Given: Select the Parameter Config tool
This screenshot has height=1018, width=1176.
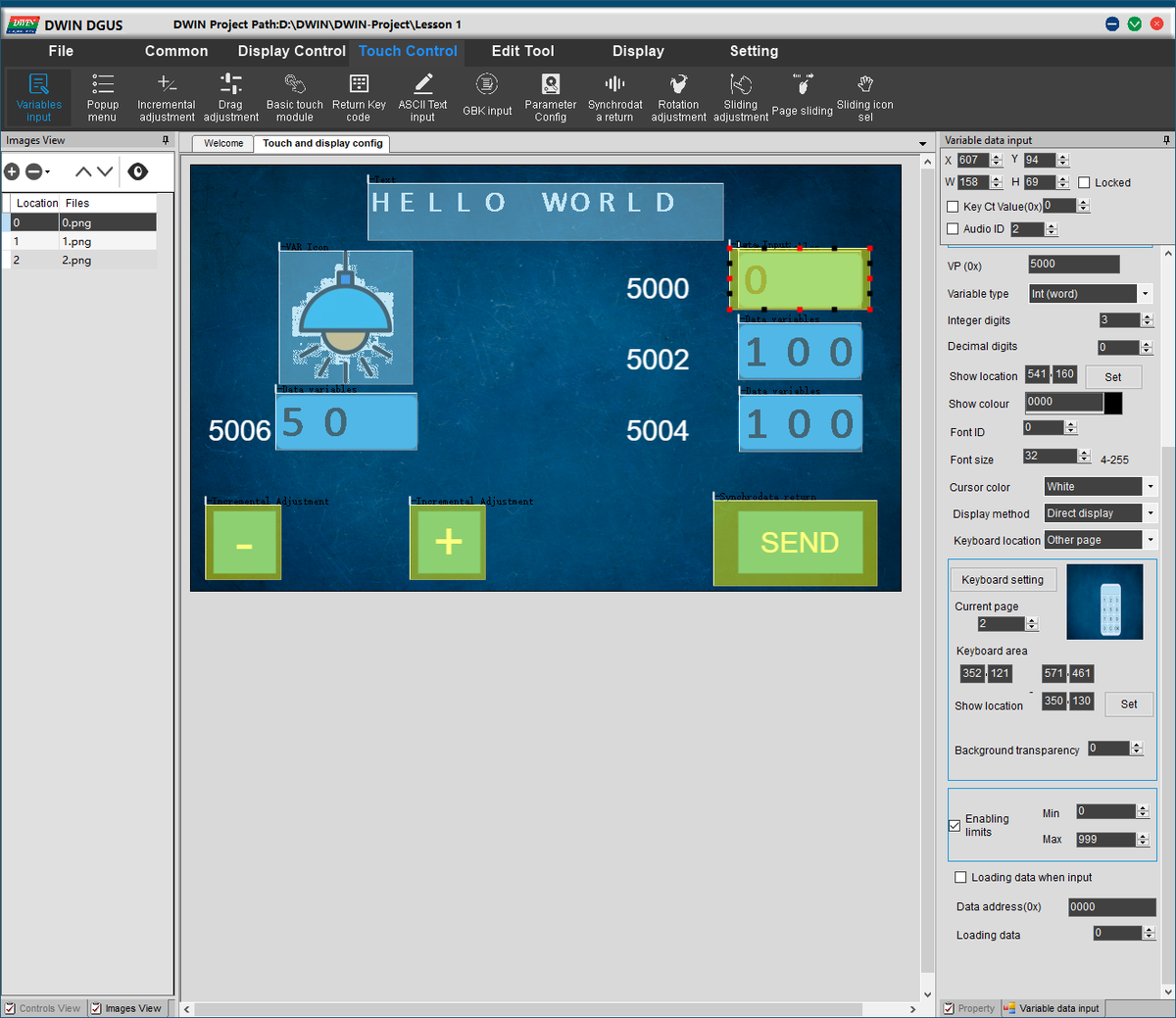Looking at the screenshot, I should coord(551,97).
